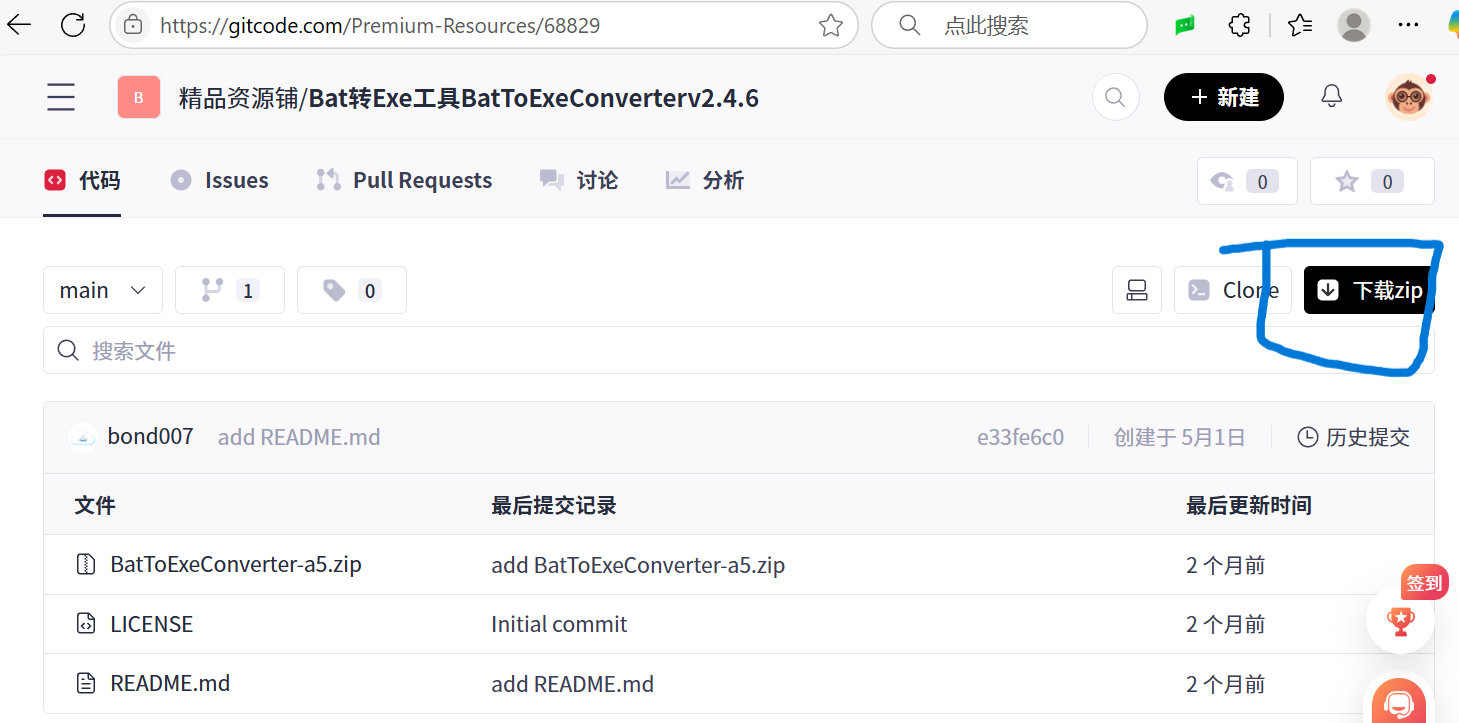Click the commit hash e33fe6c0
Viewport: 1459px width, 723px height.
tap(1020, 436)
